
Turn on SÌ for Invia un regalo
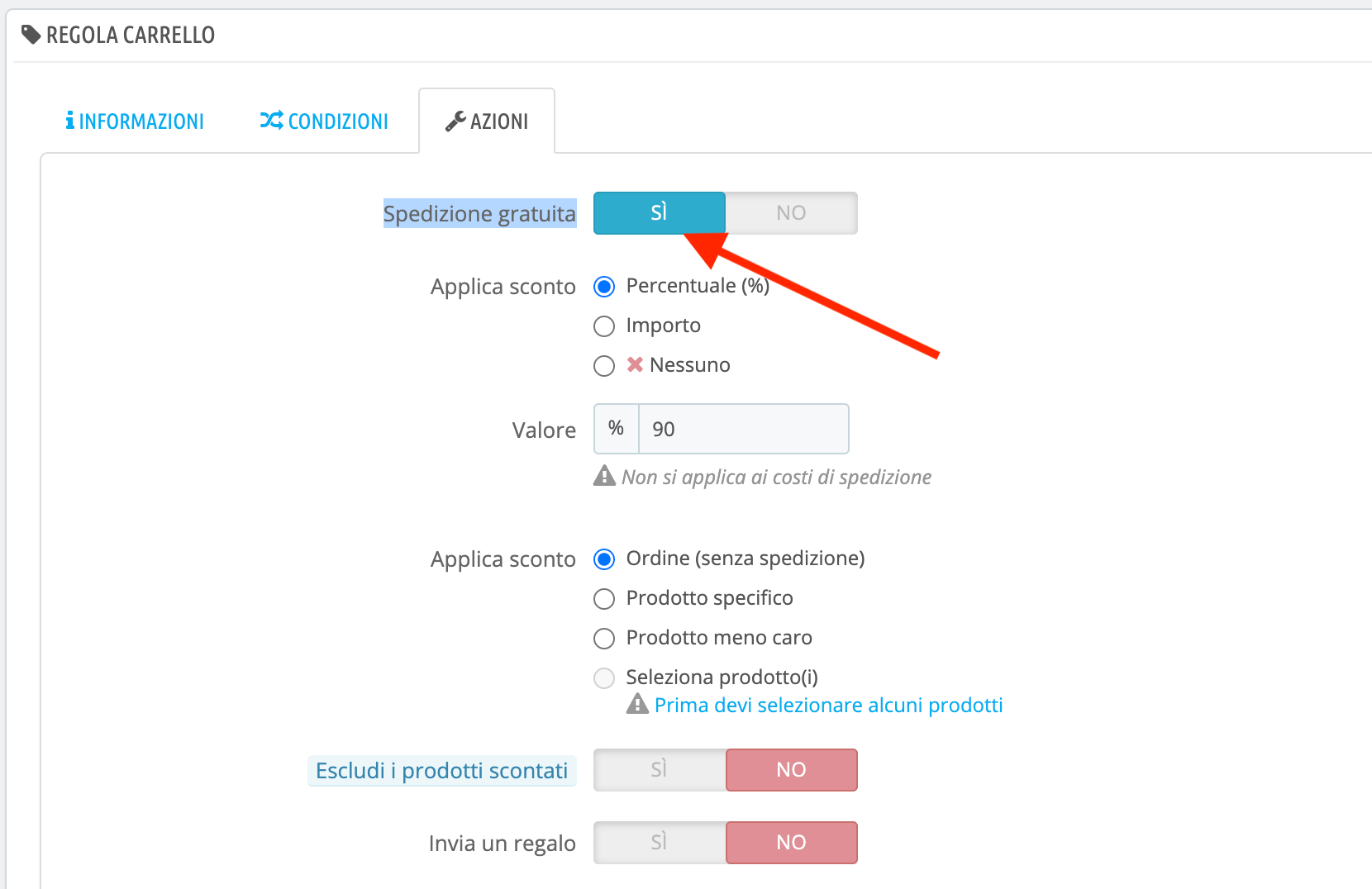659,843
